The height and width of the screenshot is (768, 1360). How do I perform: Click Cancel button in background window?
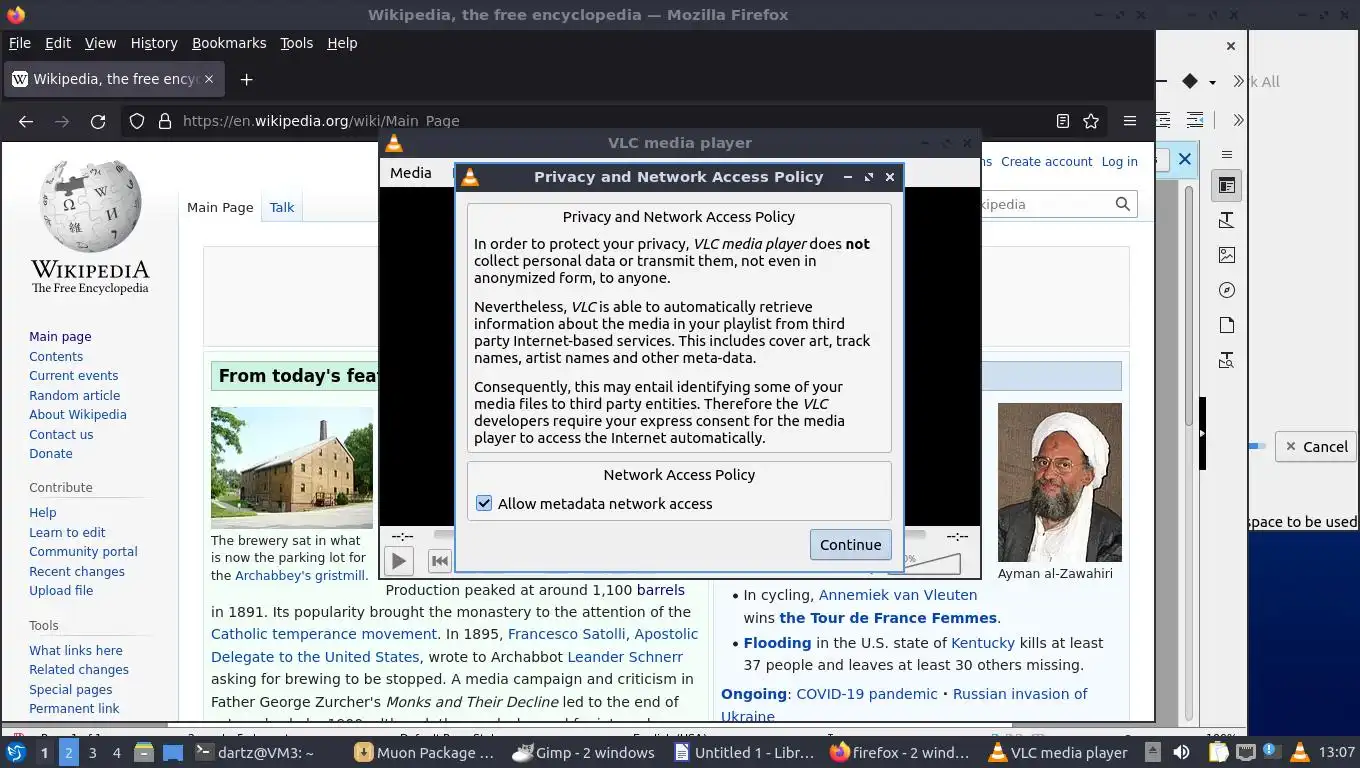[1315, 447]
